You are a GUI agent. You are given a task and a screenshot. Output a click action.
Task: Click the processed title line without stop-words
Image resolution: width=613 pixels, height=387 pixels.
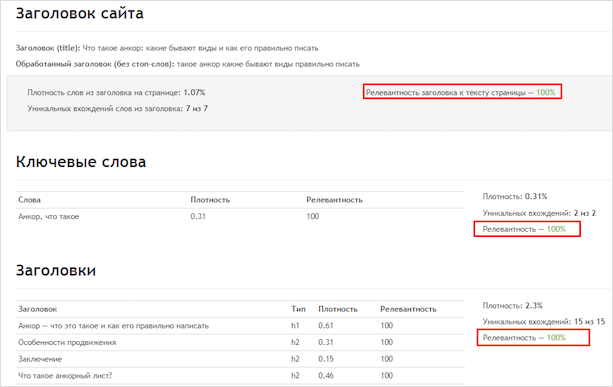188,64
